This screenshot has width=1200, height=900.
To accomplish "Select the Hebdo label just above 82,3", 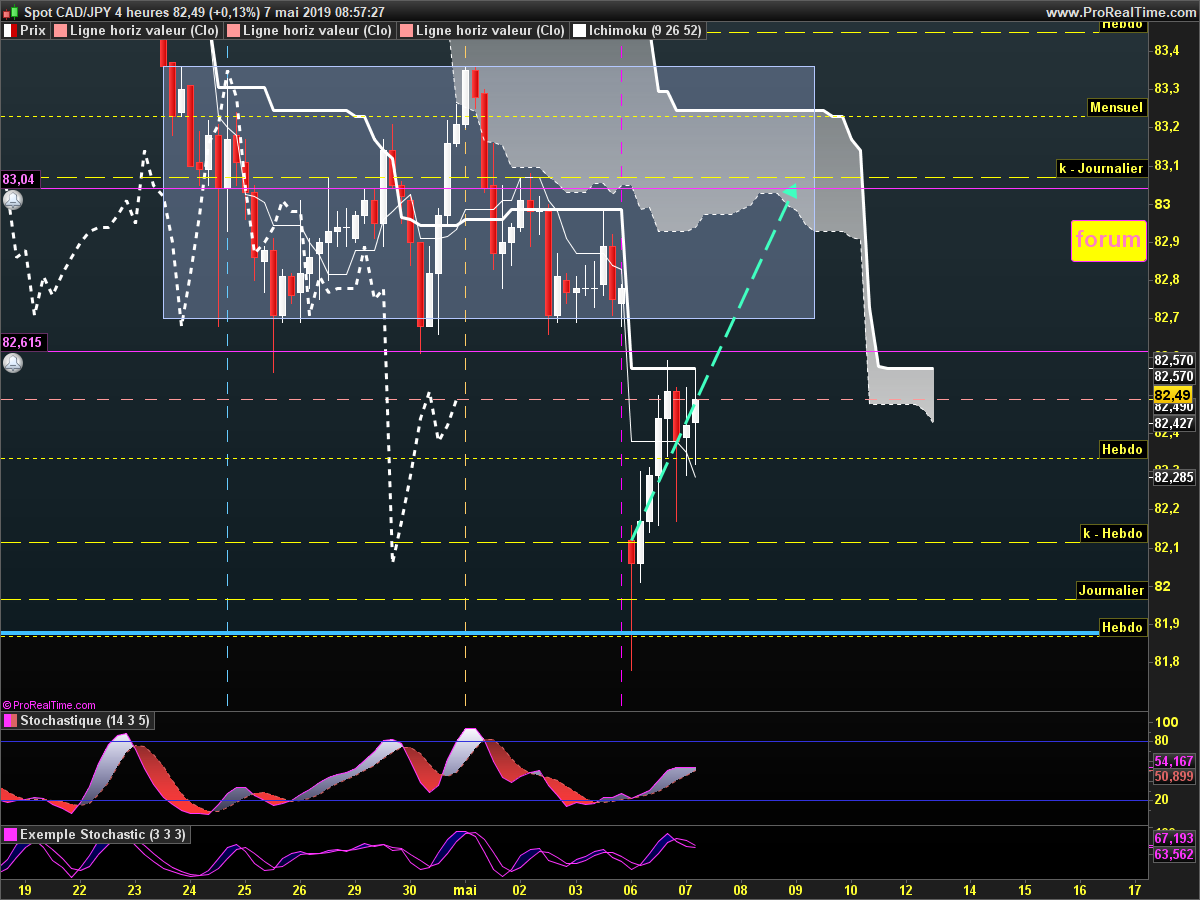I will (x=1122, y=449).
